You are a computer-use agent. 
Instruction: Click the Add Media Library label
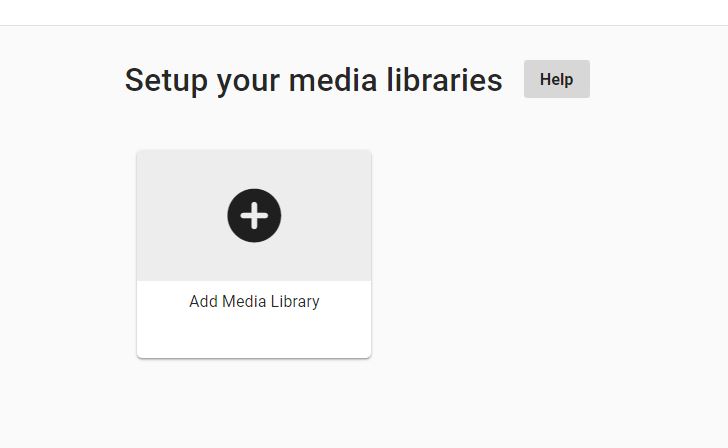(x=254, y=301)
